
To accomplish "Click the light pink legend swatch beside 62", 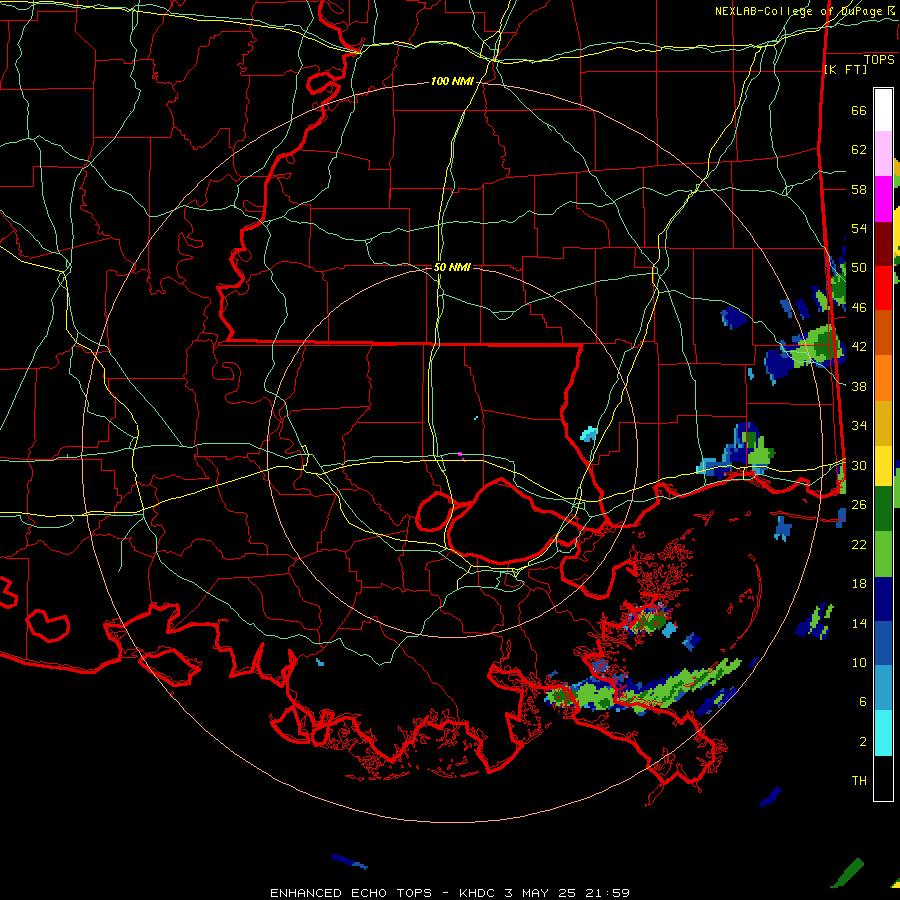I will pos(883,154).
